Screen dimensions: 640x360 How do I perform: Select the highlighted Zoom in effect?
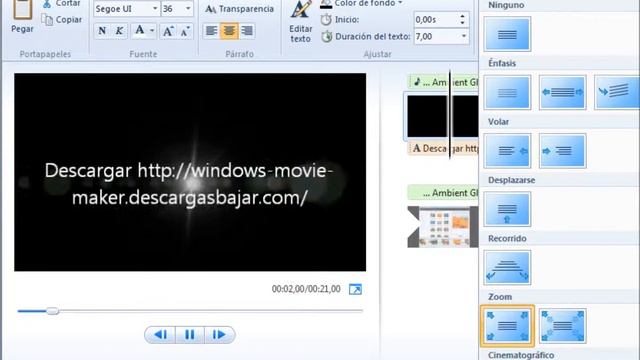[507, 326]
